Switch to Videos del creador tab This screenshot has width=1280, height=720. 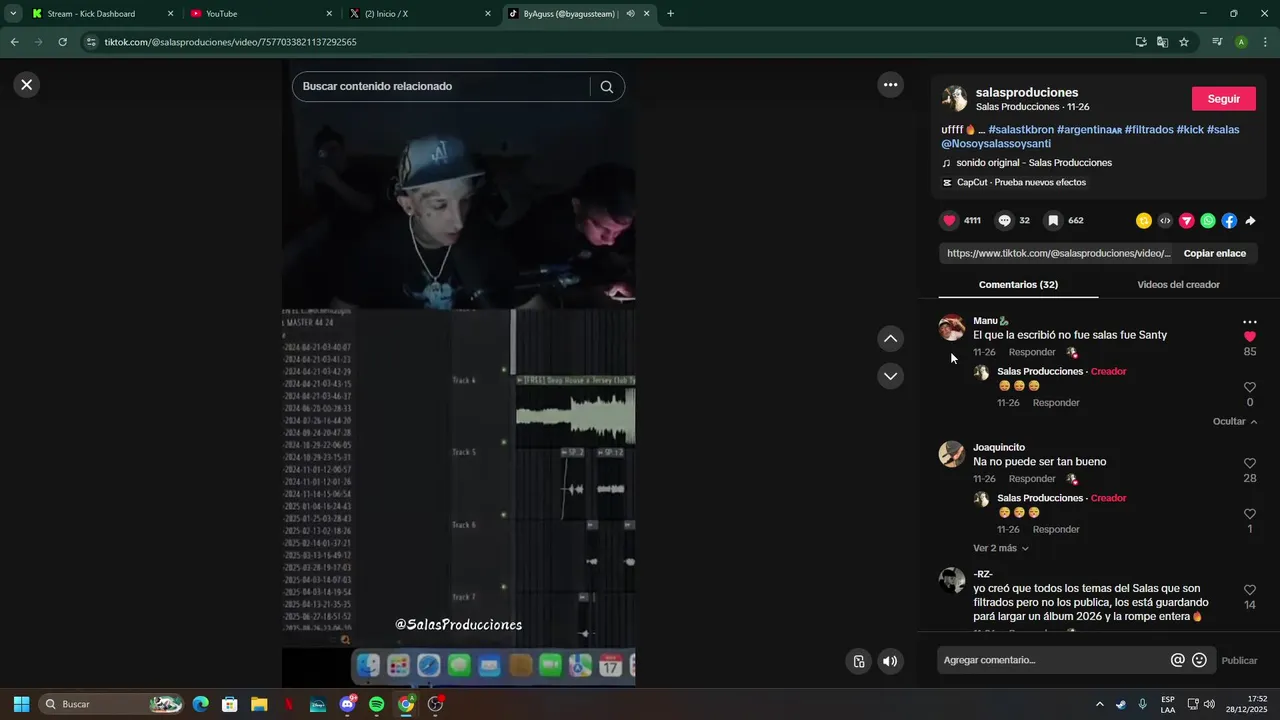point(1178,285)
